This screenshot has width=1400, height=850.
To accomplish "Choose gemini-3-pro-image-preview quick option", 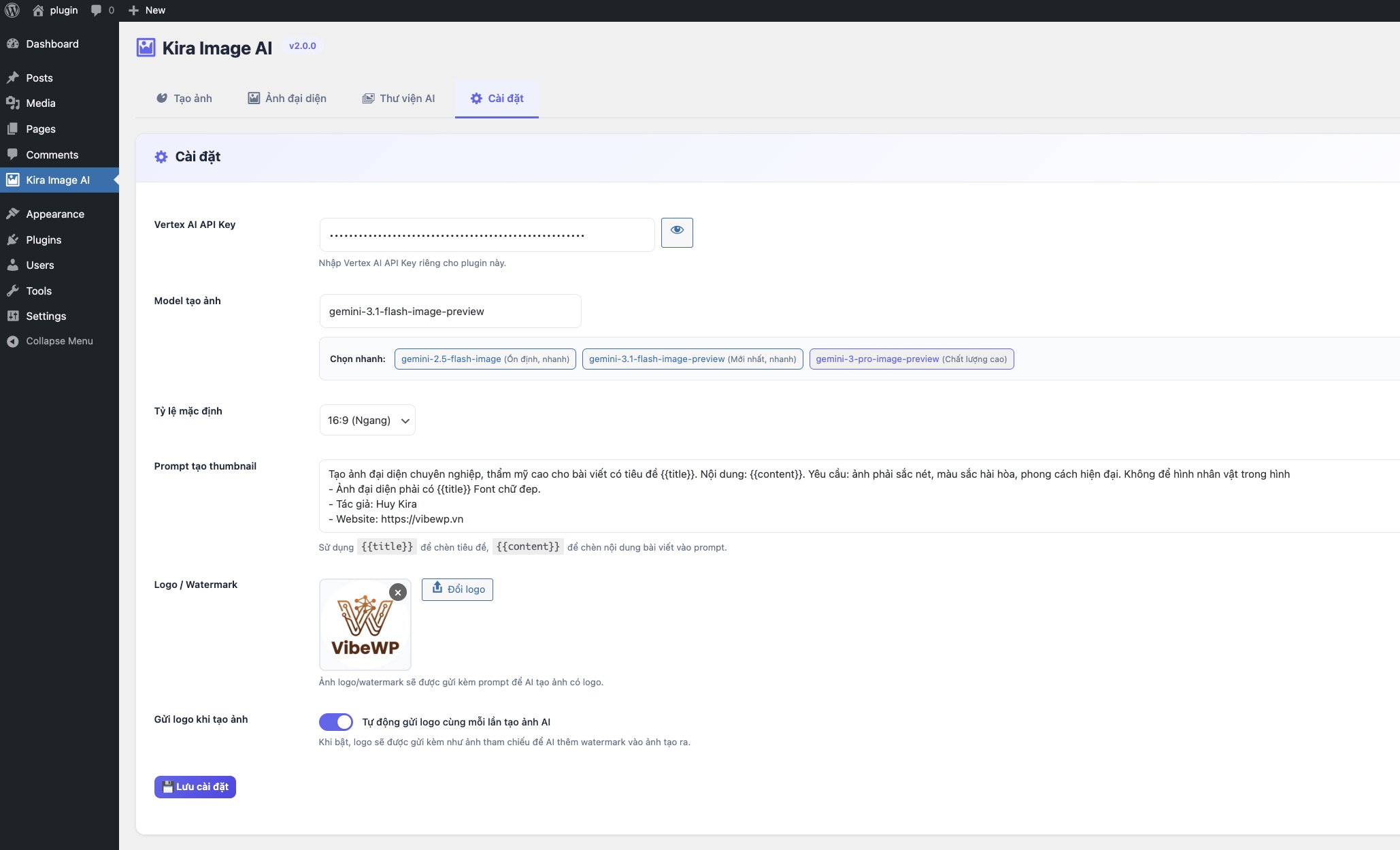I will coord(912,359).
